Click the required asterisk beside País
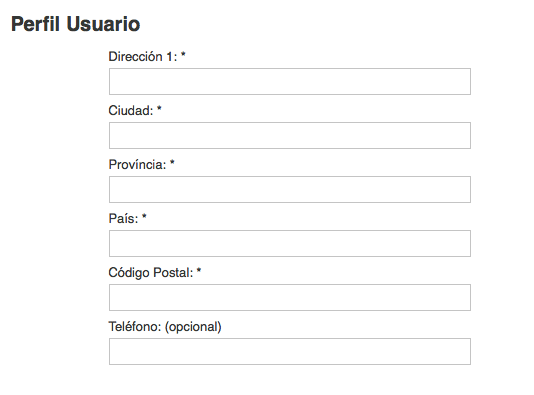The image size is (534, 395). [x=144, y=217]
